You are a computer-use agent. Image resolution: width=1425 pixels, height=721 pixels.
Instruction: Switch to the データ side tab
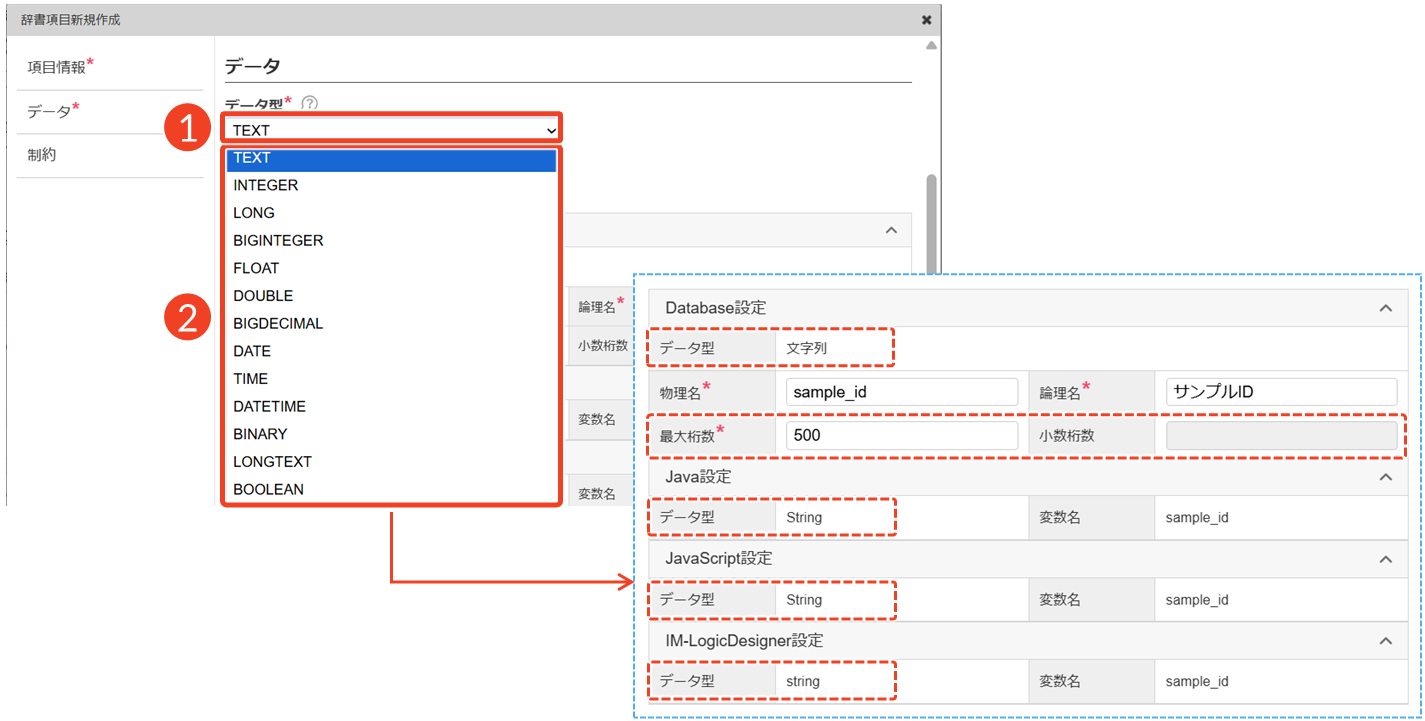tap(52, 111)
